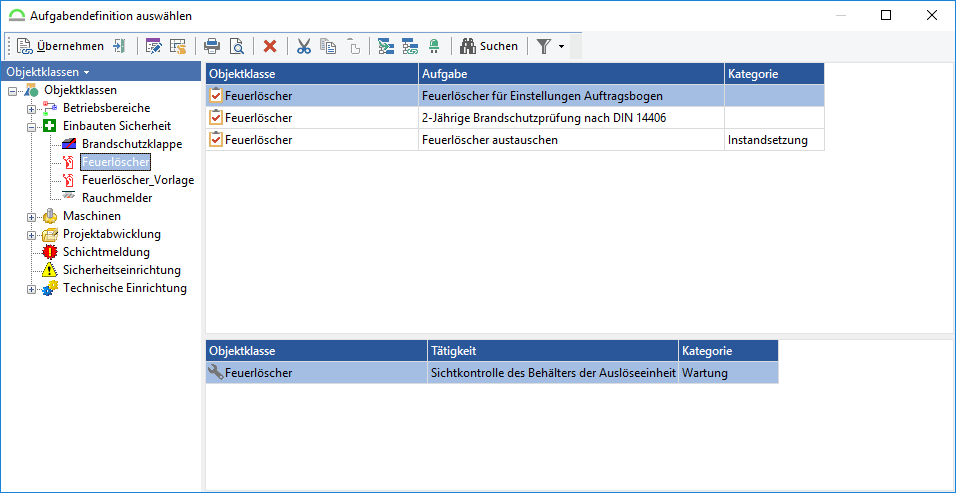The image size is (956, 493).
Task: Click the scissors cut icon
Action: pyautogui.click(x=304, y=46)
